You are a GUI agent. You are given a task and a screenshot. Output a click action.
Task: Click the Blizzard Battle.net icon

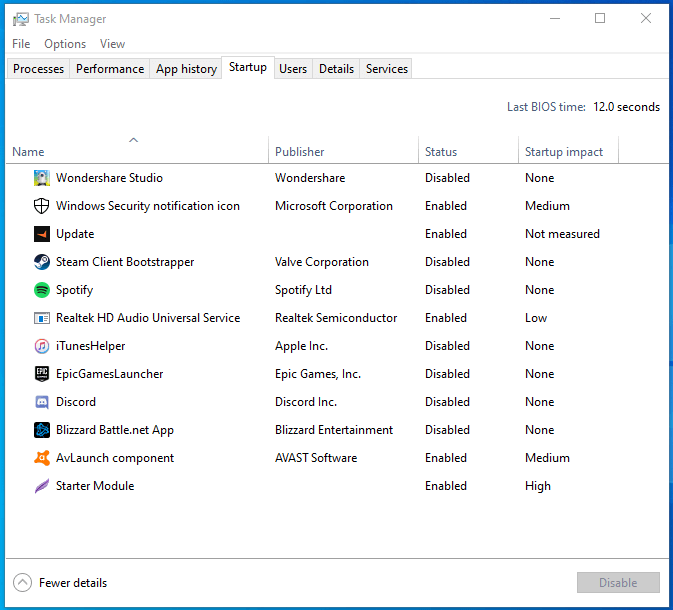[x=42, y=430]
